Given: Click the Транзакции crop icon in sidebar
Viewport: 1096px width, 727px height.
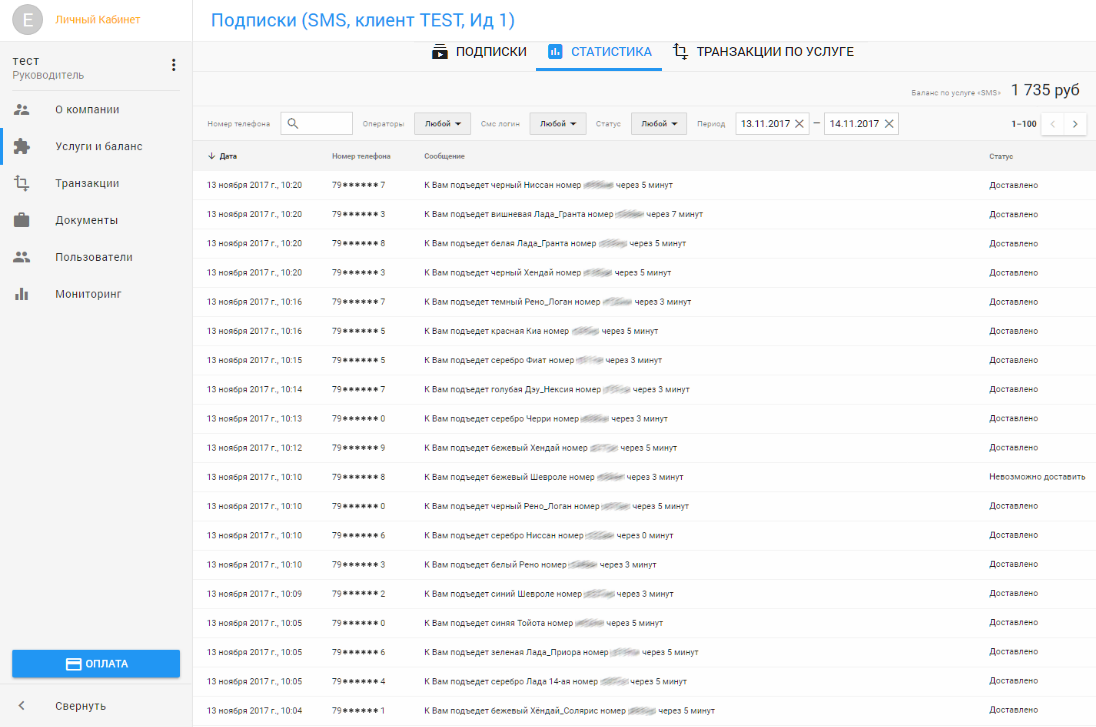Looking at the screenshot, I should point(22,183).
